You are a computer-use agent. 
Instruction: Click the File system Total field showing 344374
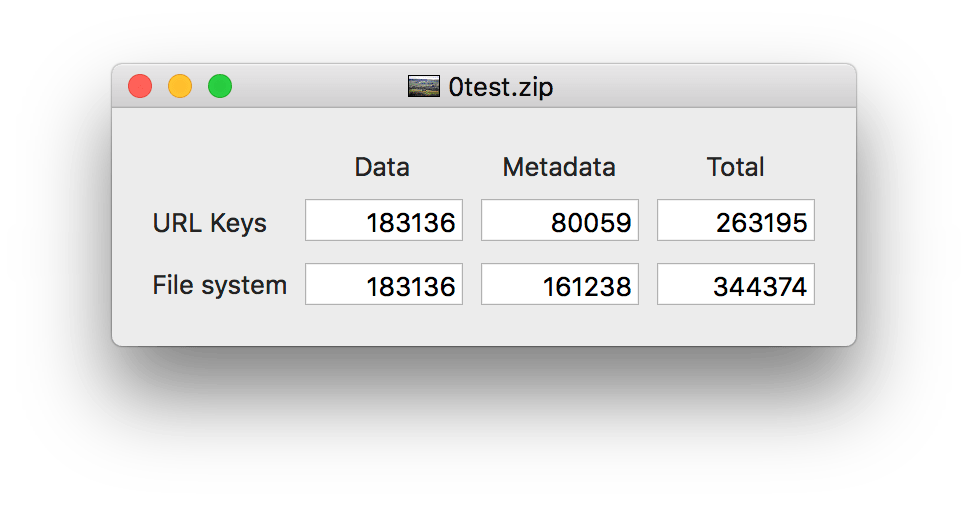coord(736,285)
